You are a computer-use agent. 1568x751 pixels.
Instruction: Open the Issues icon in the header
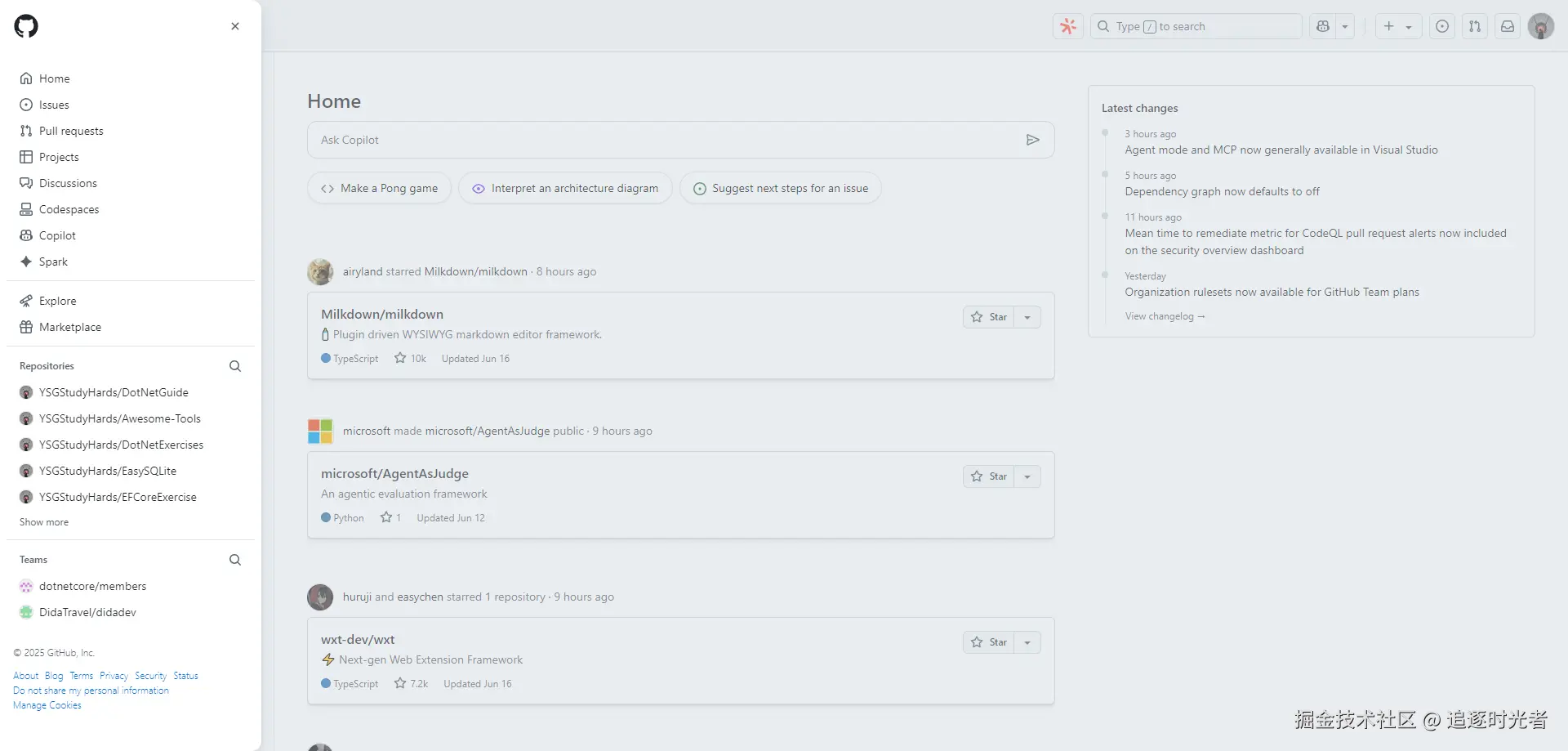(x=1442, y=26)
